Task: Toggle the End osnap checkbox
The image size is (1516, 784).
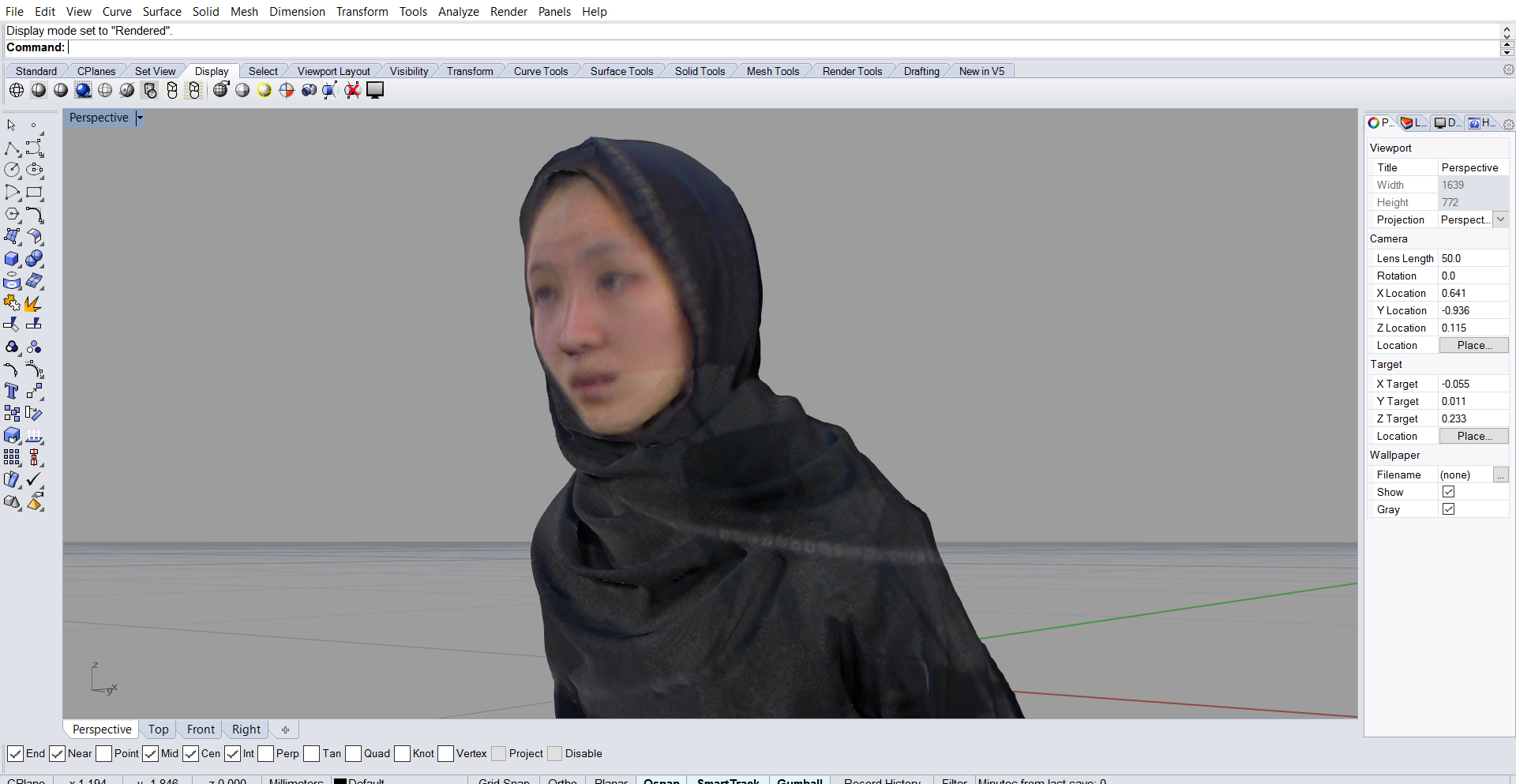Action: point(15,754)
